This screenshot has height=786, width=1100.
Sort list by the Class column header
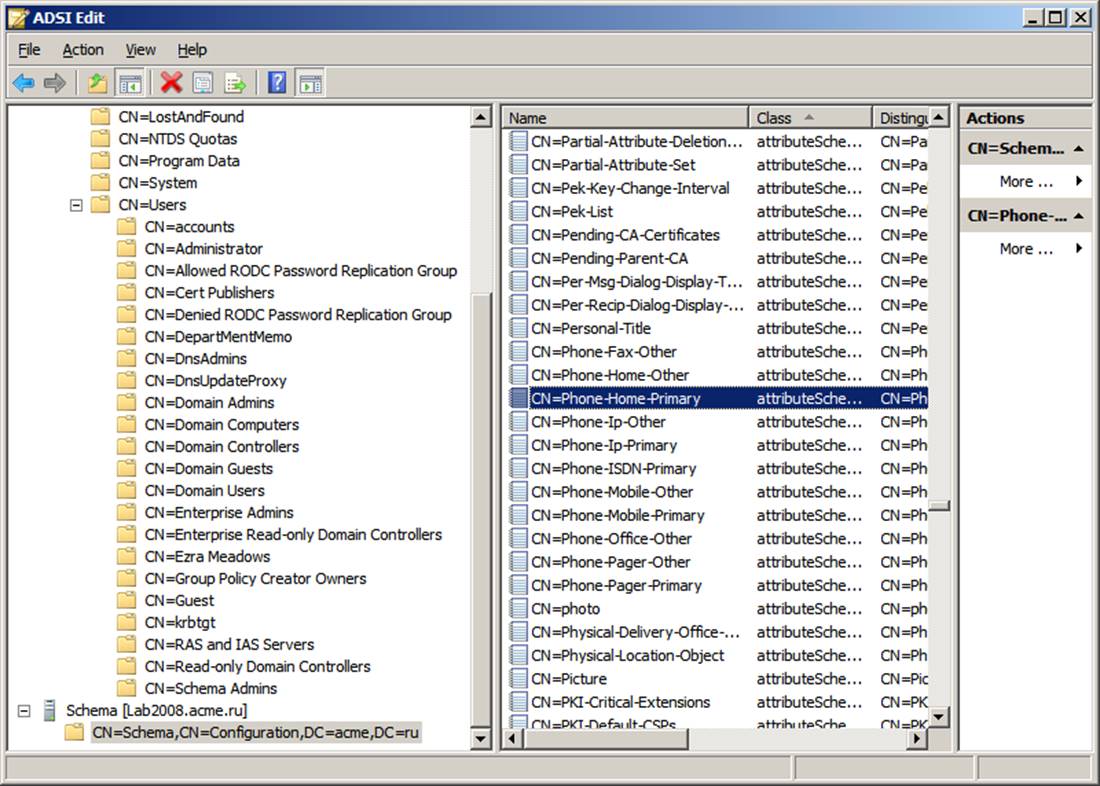809,118
